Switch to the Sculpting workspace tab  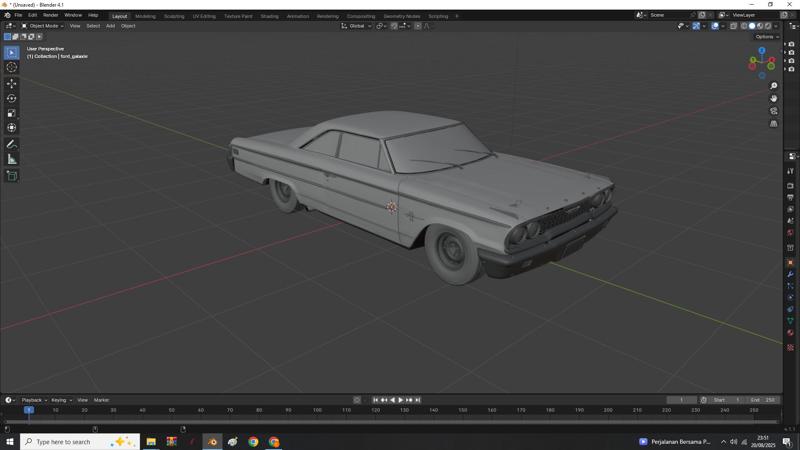pos(174,16)
